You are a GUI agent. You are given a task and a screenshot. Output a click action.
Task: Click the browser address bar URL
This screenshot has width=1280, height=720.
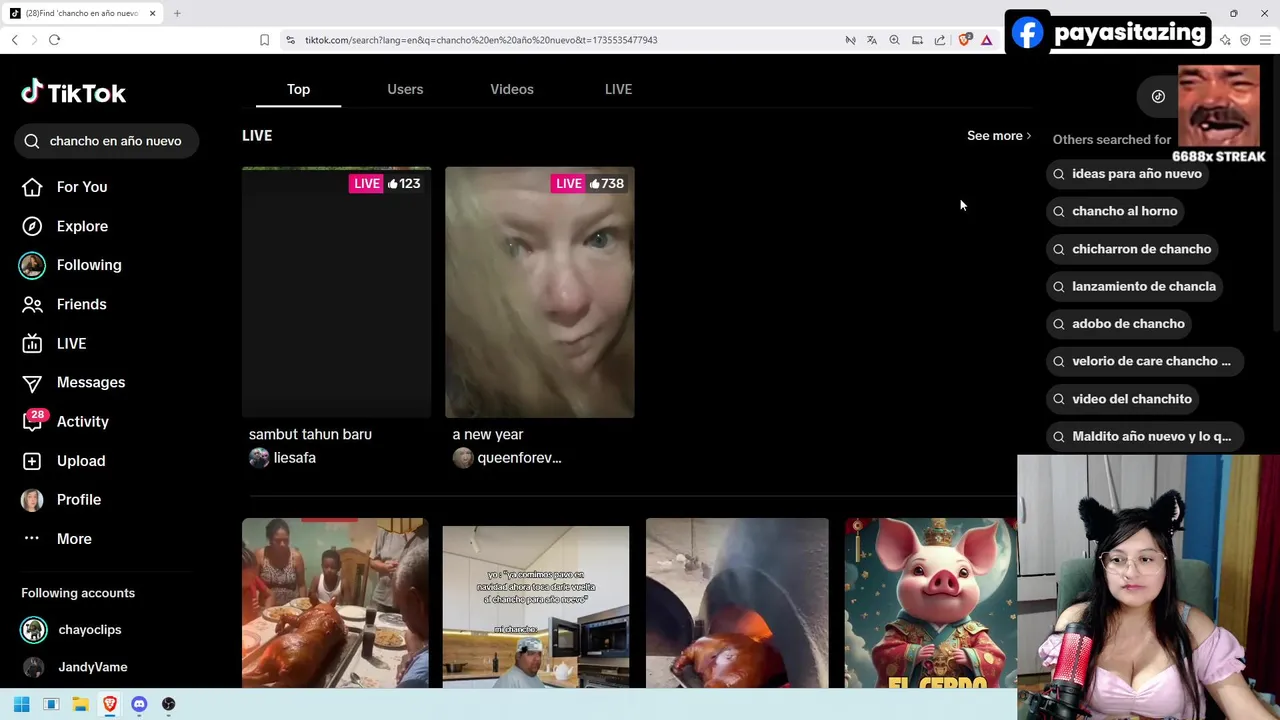click(481, 40)
